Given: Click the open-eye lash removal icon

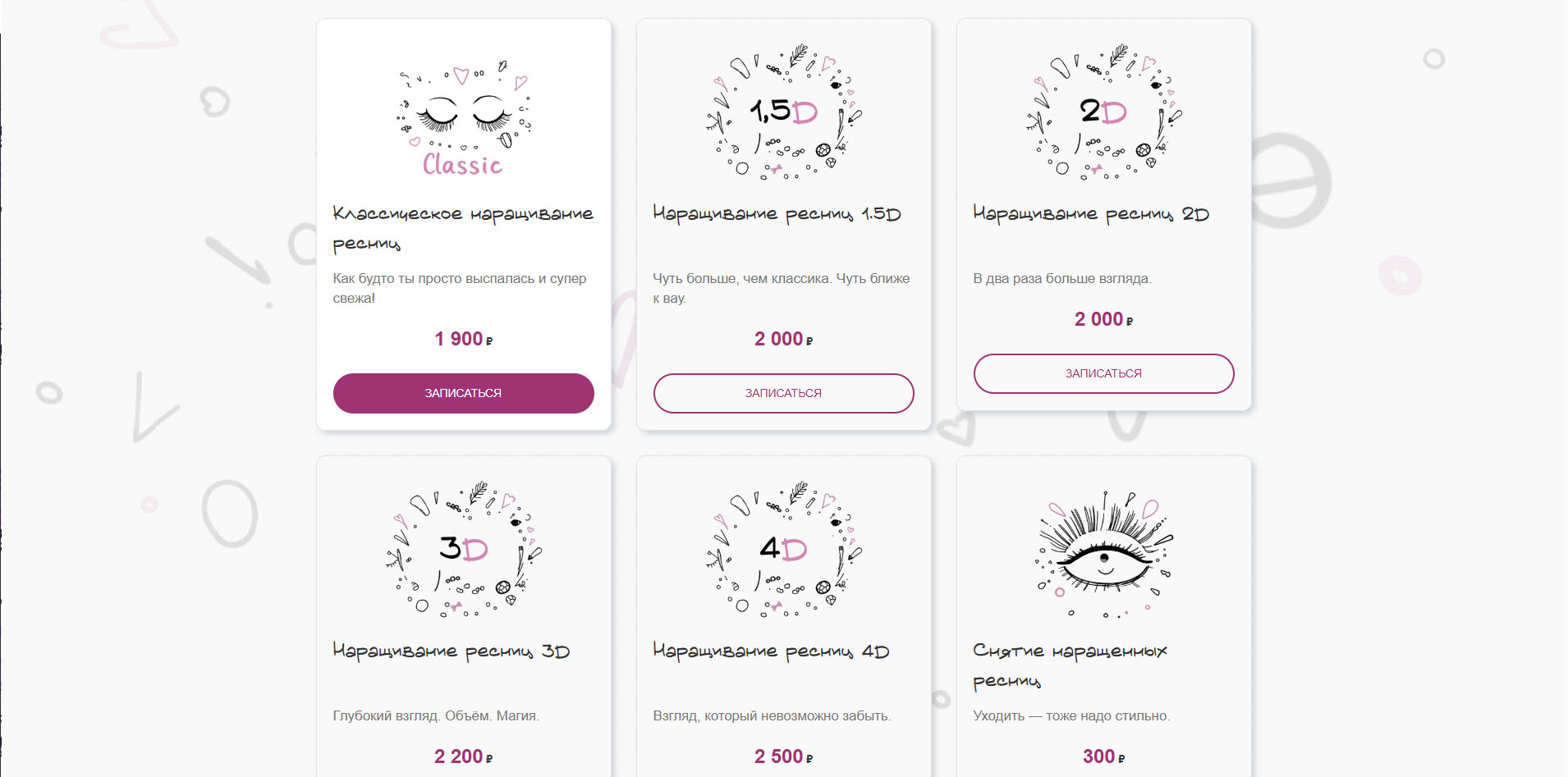Looking at the screenshot, I should click(x=1104, y=554).
